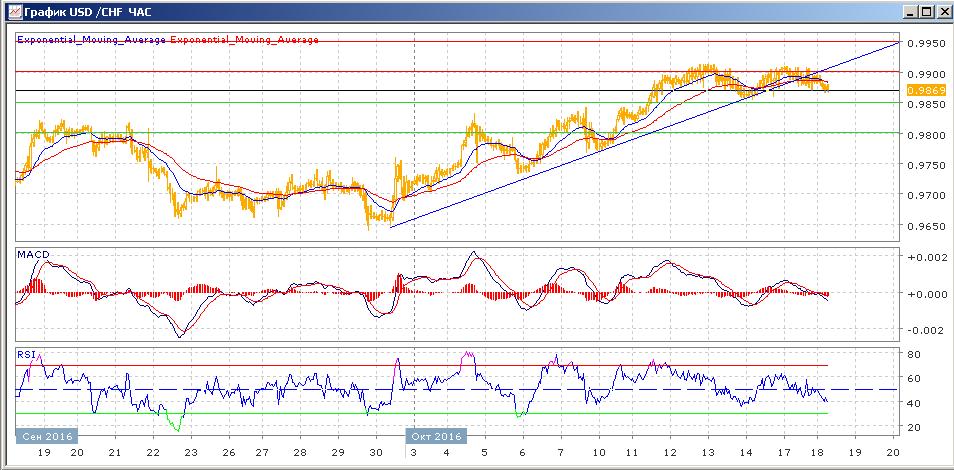The image size is (954, 470).
Task: Select the MACD indicator label
Action: pyautogui.click(x=33, y=253)
